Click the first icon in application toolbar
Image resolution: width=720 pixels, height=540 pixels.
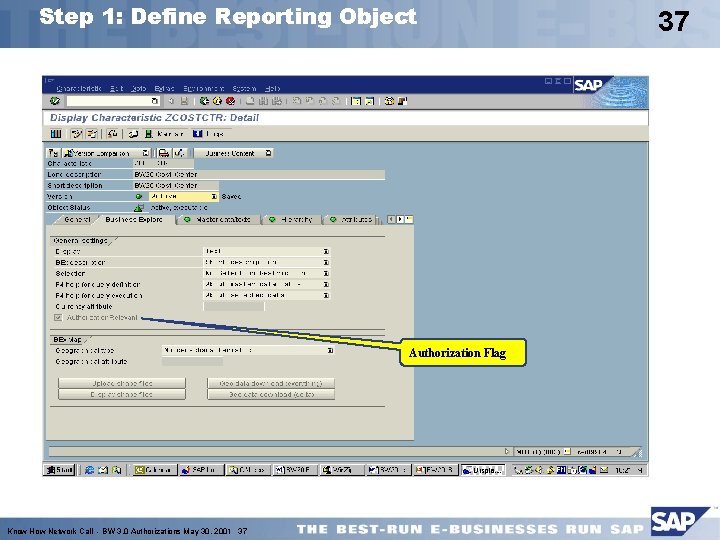(56, 134)
